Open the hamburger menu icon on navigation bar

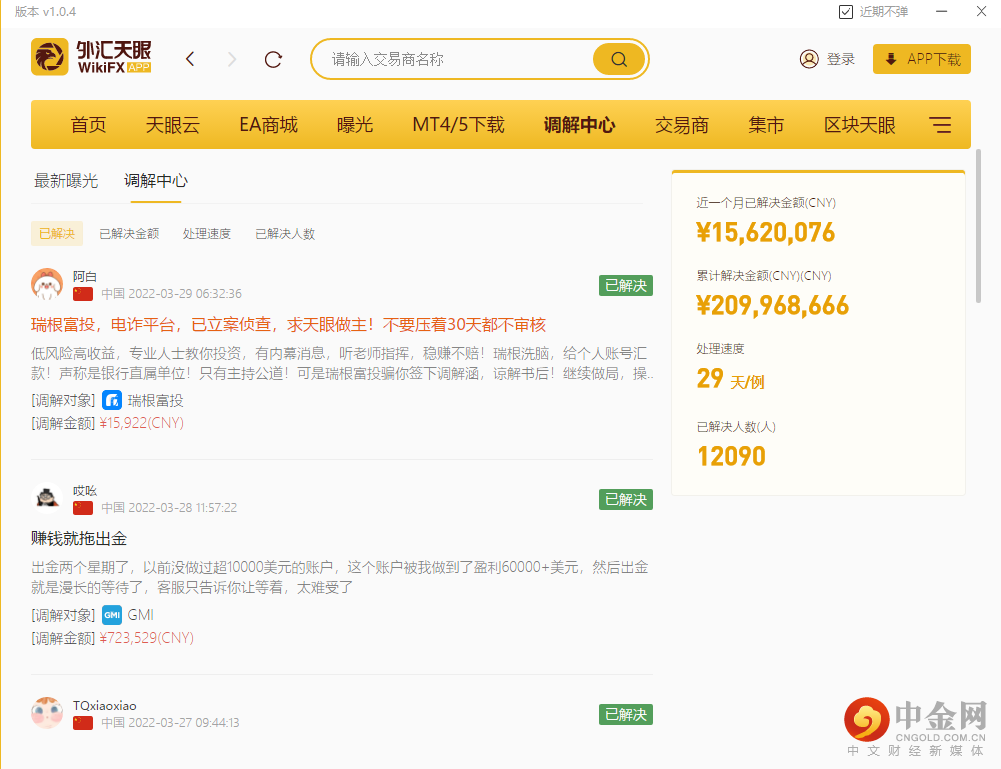939,124
